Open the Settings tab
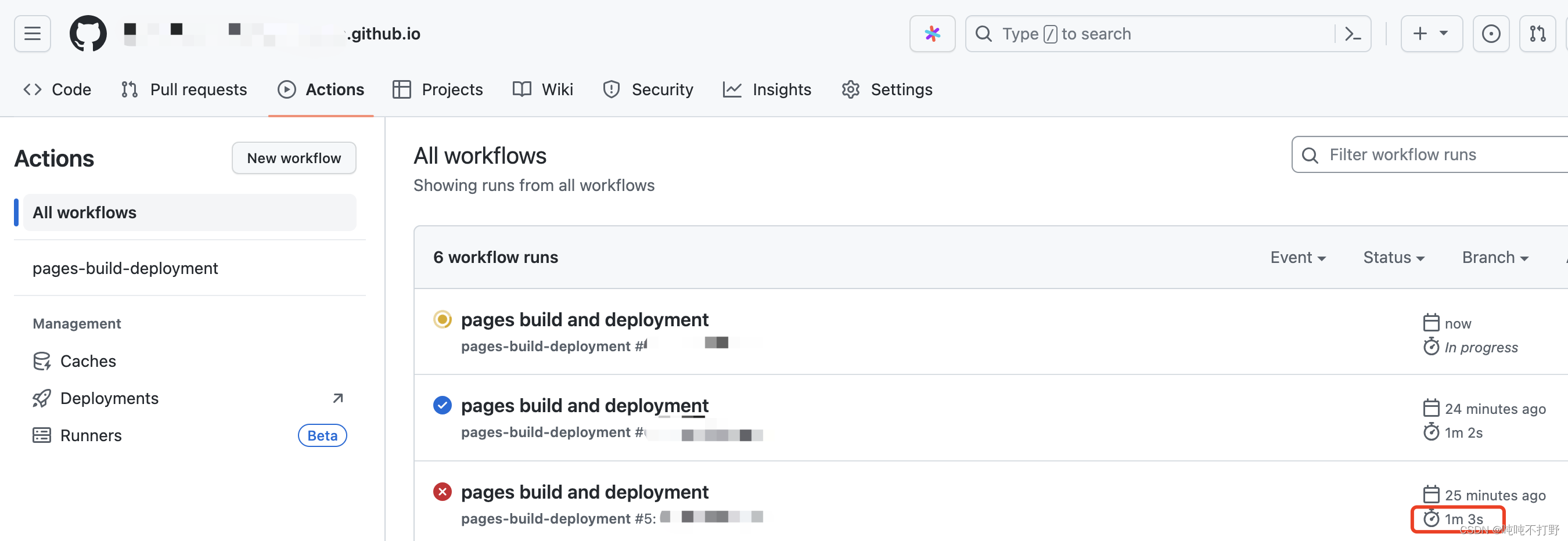Image resolution: width=1568 pixels, height=541 pixels. 887,89
